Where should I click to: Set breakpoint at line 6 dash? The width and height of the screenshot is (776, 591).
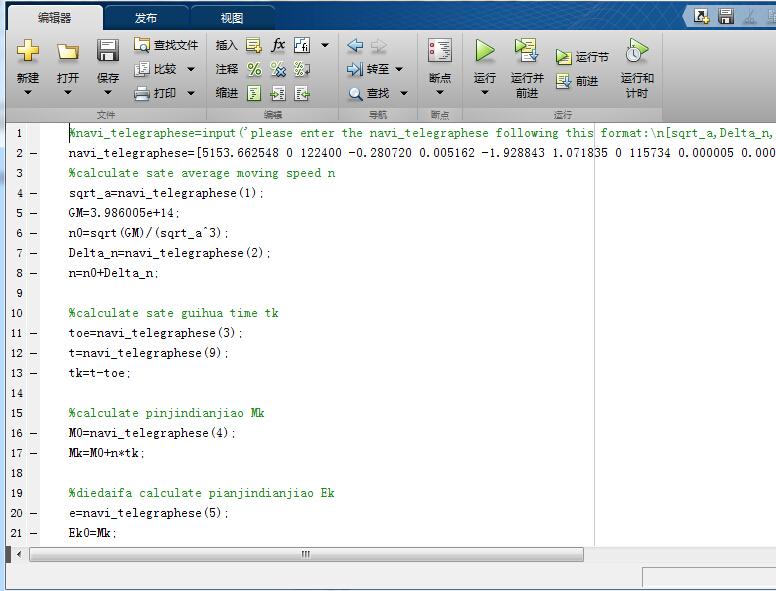(33, 233)
